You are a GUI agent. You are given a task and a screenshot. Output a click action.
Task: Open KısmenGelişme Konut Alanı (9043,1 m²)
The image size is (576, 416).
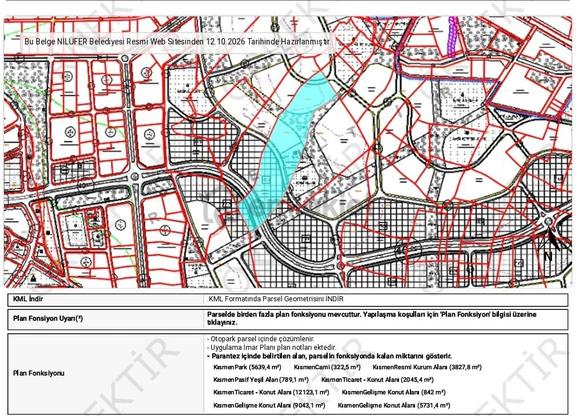pyautogui.click(x=269, y=405)
